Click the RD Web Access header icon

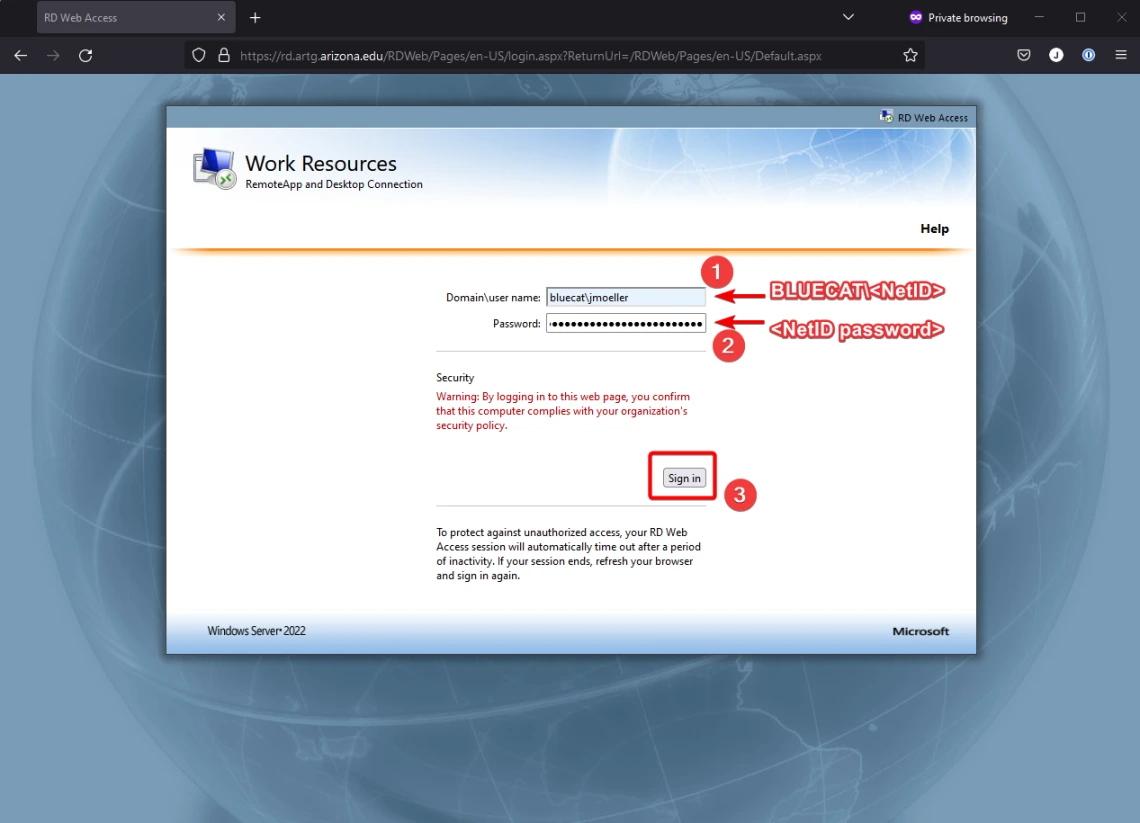(886, 116)
